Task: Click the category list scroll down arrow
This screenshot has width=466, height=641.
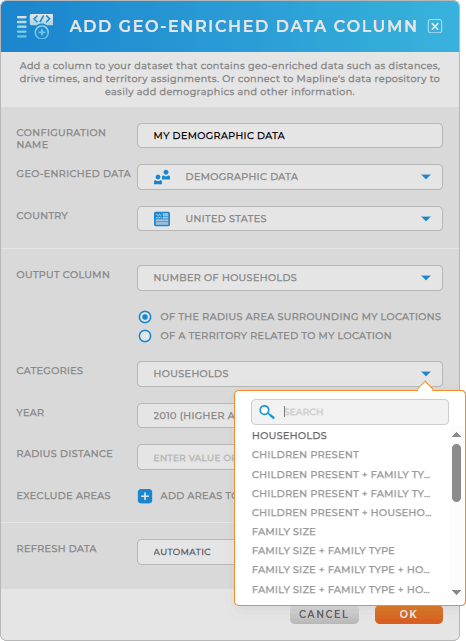Action: (456, 592)
